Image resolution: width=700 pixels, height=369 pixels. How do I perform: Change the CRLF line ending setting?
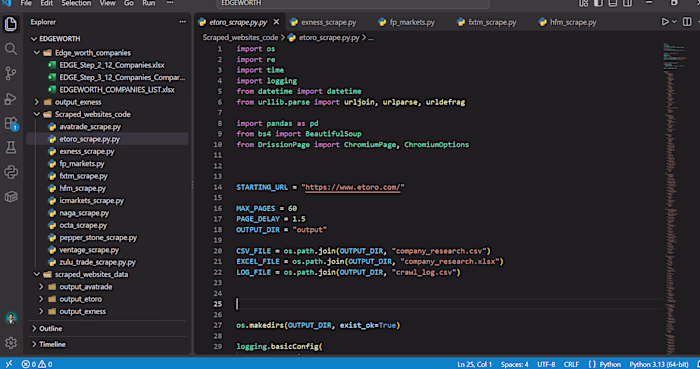(571, 364)
